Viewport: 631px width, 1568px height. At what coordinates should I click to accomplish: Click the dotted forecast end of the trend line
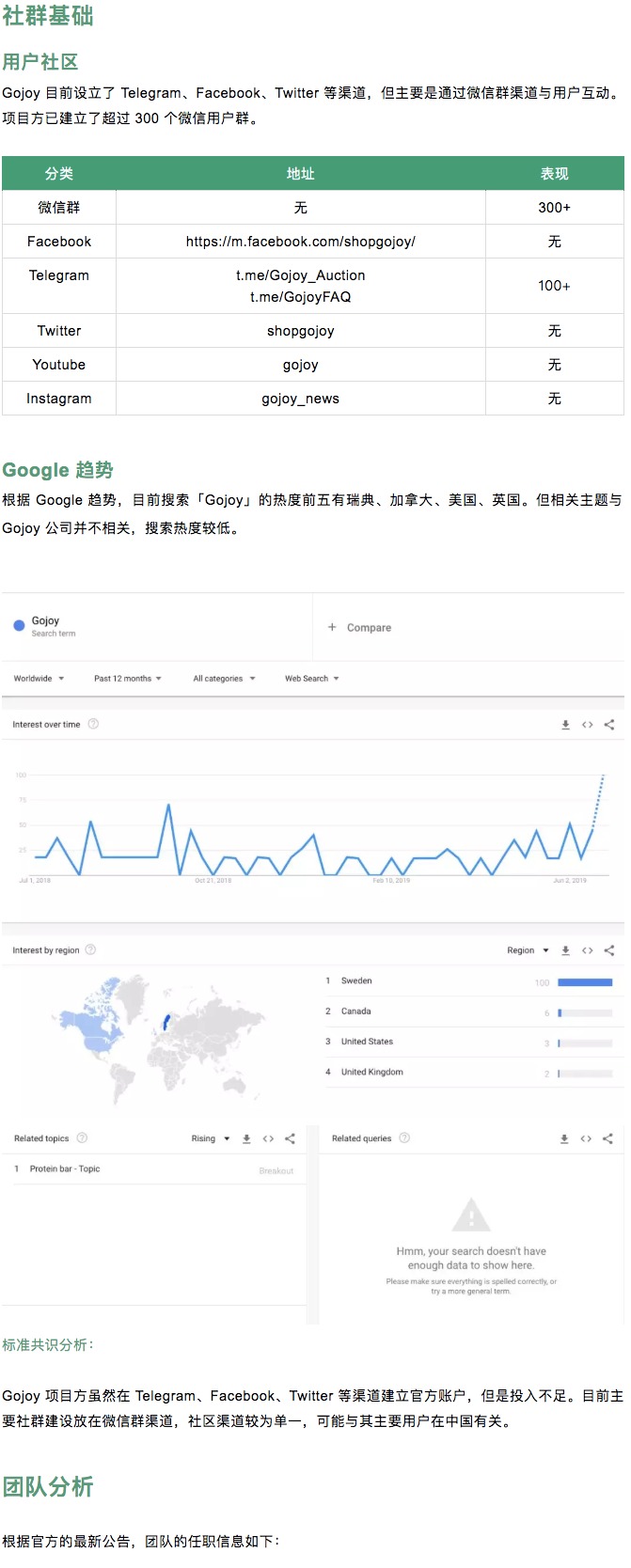pyautogui.click(x=598, y=801)
